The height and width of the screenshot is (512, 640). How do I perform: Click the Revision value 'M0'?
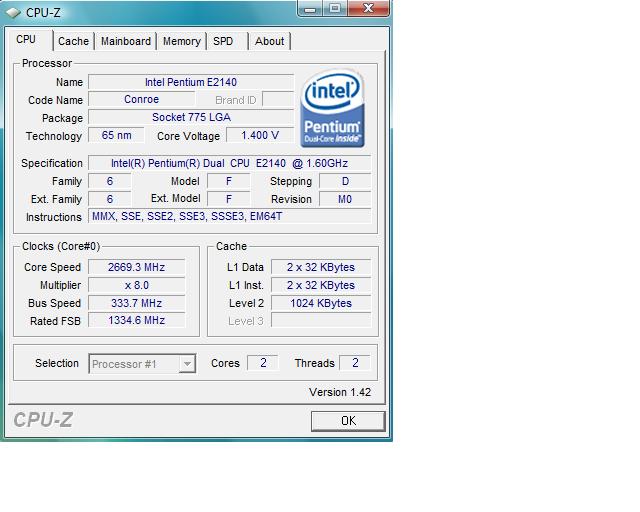345,199
